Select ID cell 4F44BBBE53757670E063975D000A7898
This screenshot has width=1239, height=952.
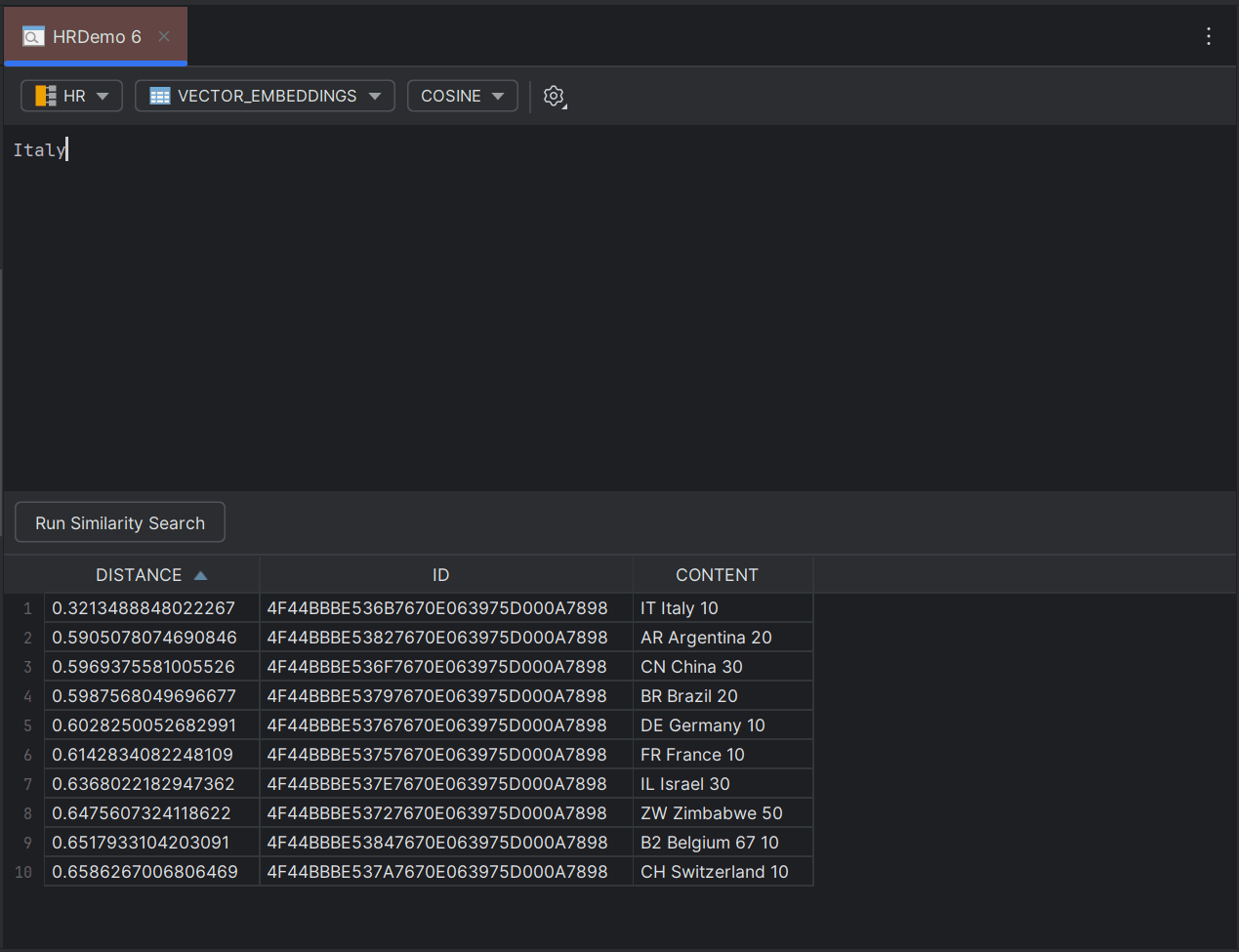point(446,755)
